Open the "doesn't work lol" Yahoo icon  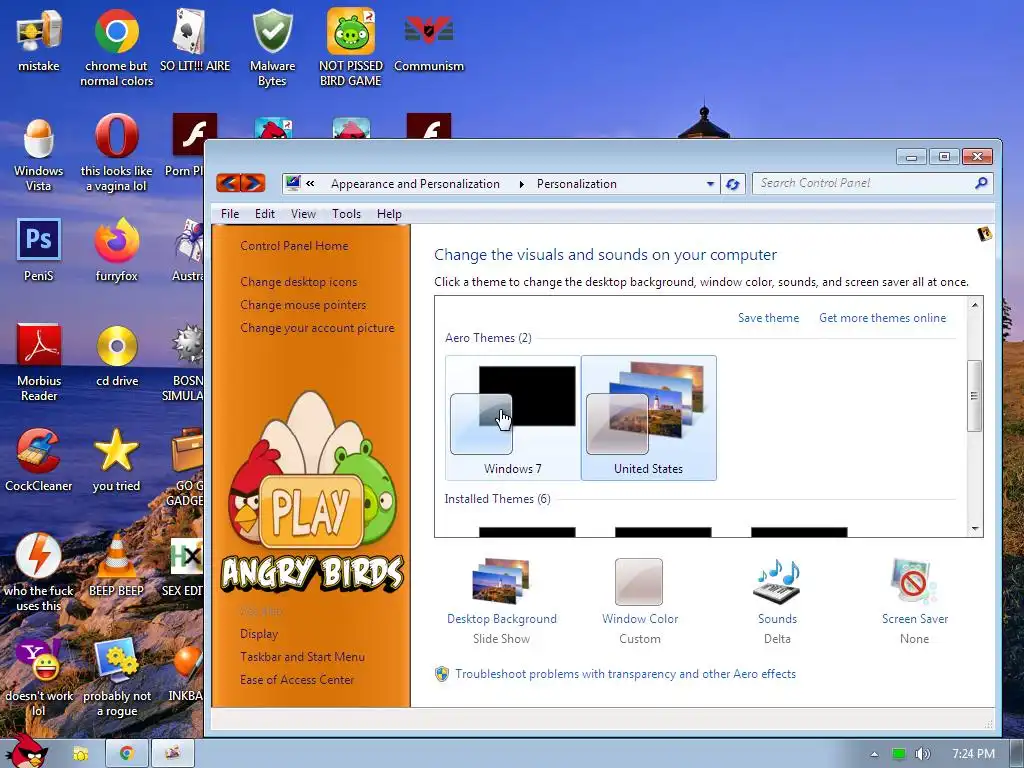pos(39,678)
